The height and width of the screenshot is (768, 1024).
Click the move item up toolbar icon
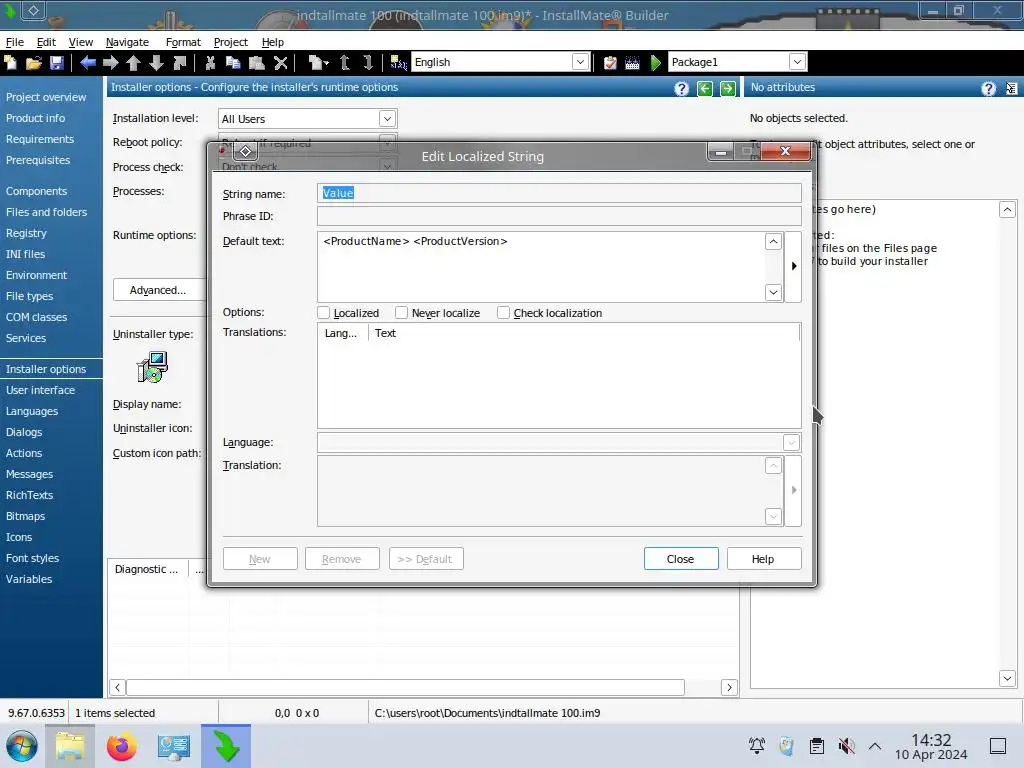click(345, 63)
